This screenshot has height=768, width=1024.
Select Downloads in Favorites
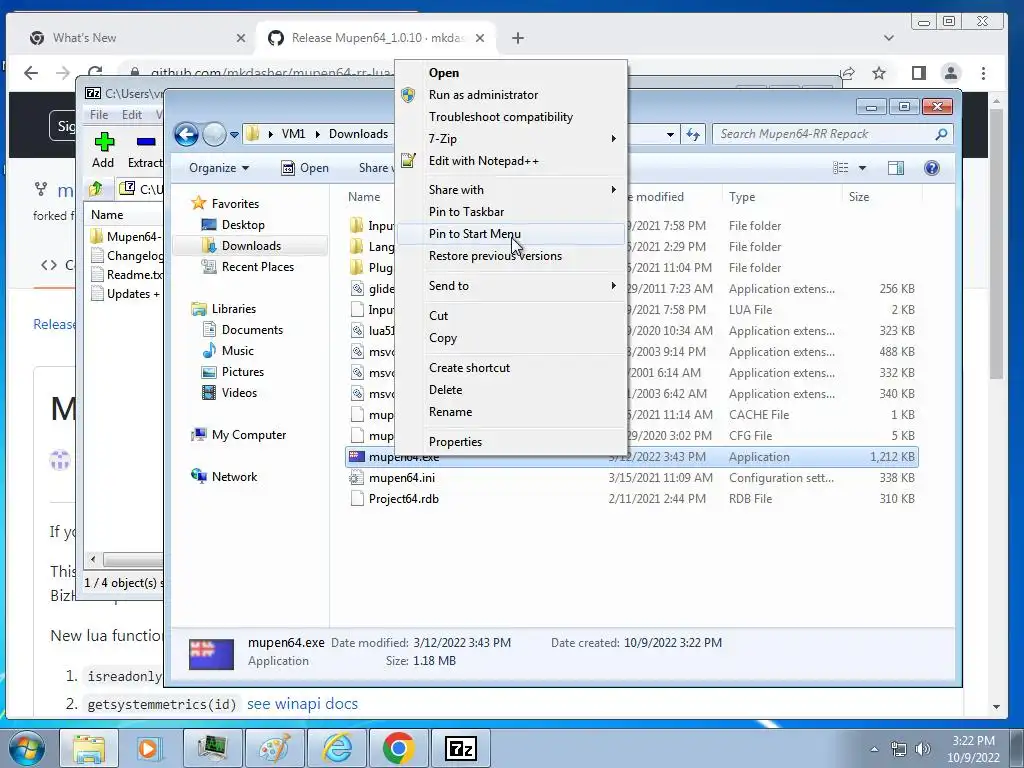pyautogui.click(x=250, y=246)
